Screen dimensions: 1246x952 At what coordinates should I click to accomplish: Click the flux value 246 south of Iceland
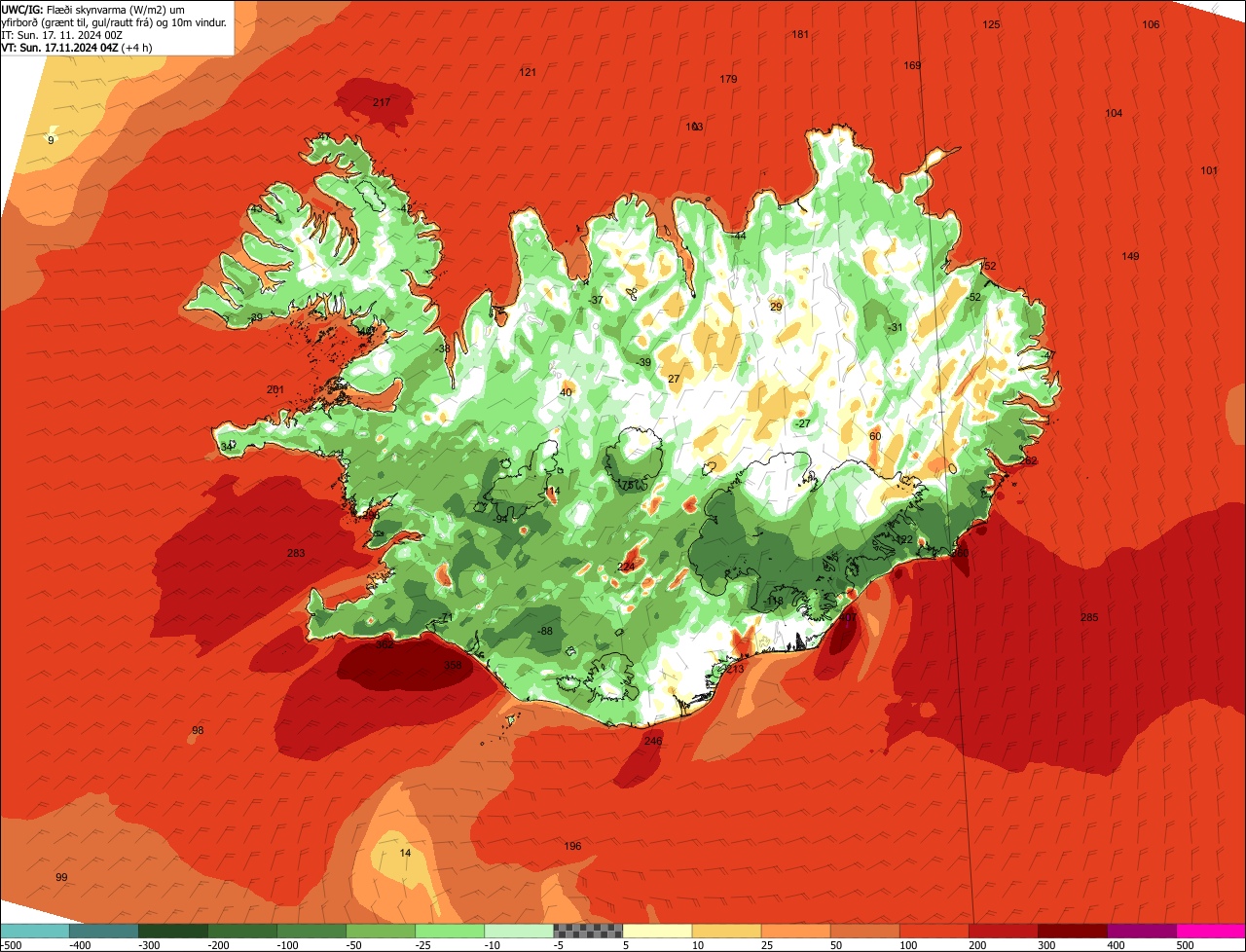pyautogui.click(x=653, y=741)
